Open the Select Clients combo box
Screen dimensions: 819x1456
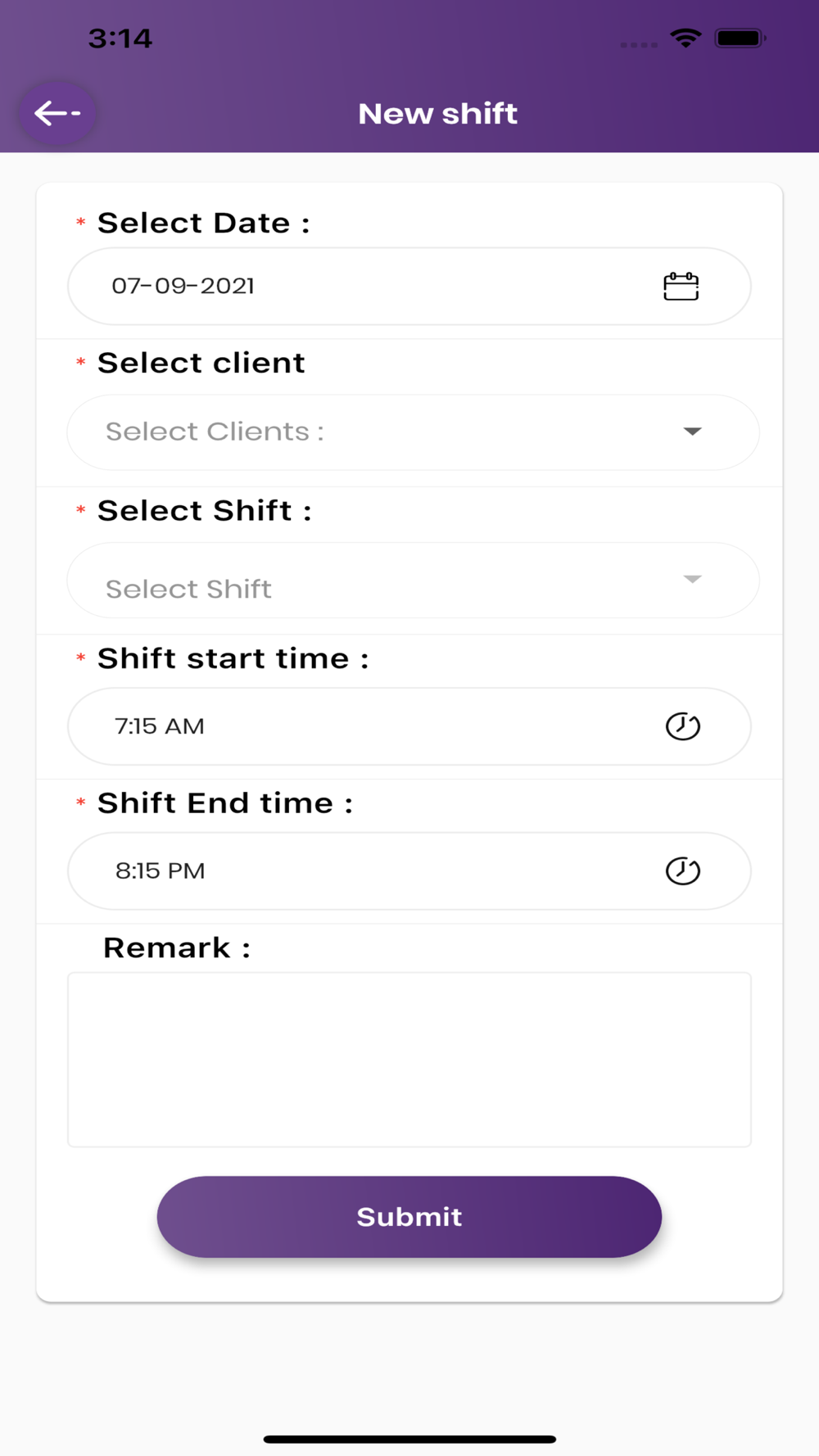(x=413, y=432)
